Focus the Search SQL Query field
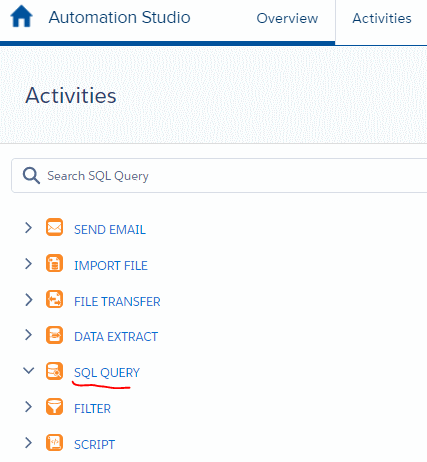 [219, 176]
